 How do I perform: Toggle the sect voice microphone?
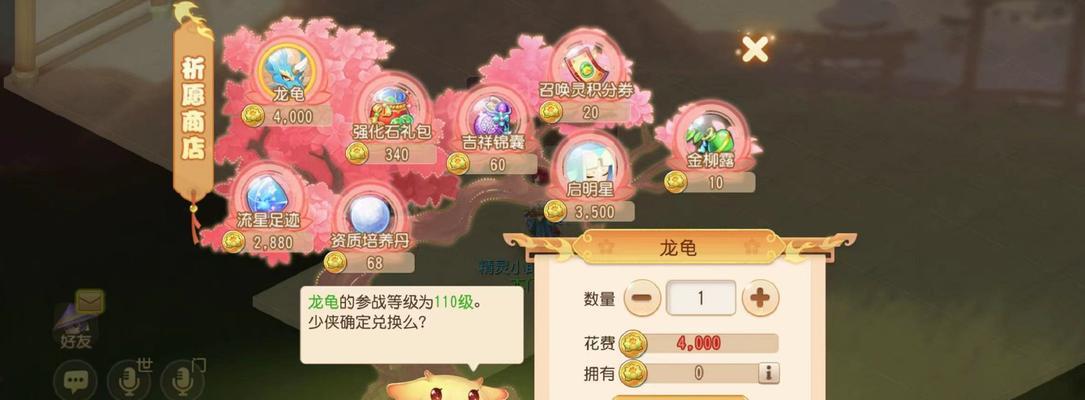182,381
